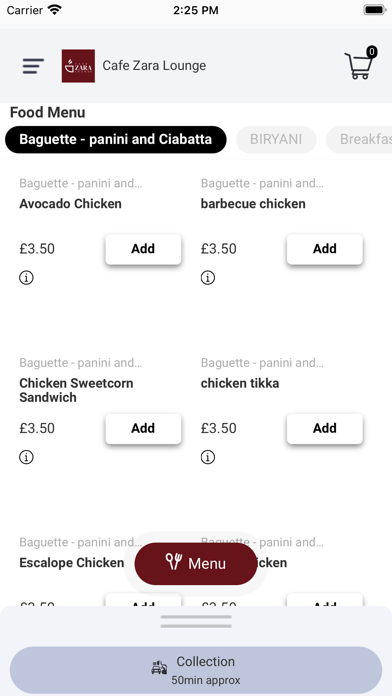Show info for Chicken Sweetcorn Sandwich
392x696 pixels.
[x=26, y=457]
